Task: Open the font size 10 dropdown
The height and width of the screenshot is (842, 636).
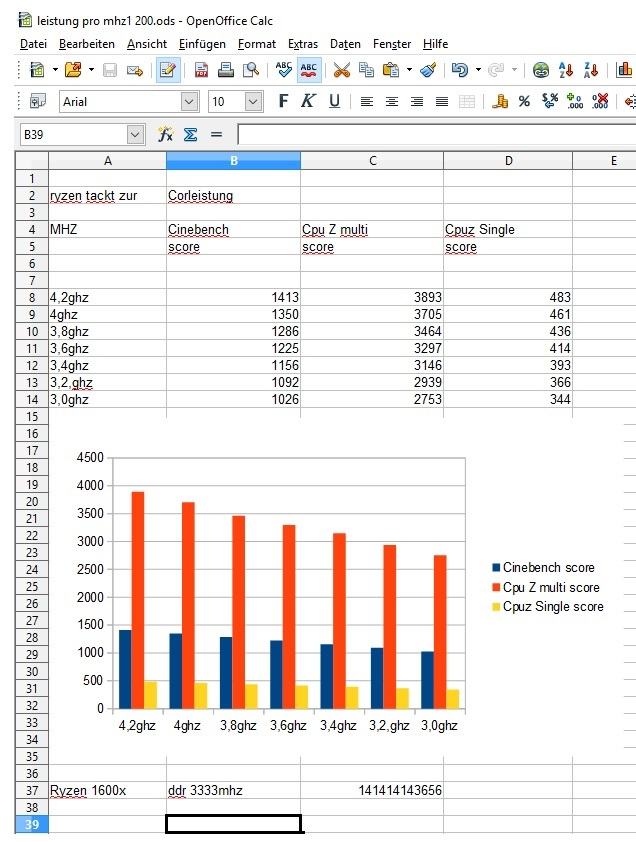Action: [x=254, y=101]
